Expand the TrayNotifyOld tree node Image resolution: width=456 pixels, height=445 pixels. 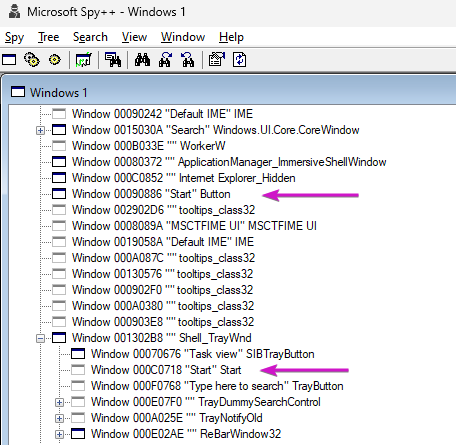(59, 418)
